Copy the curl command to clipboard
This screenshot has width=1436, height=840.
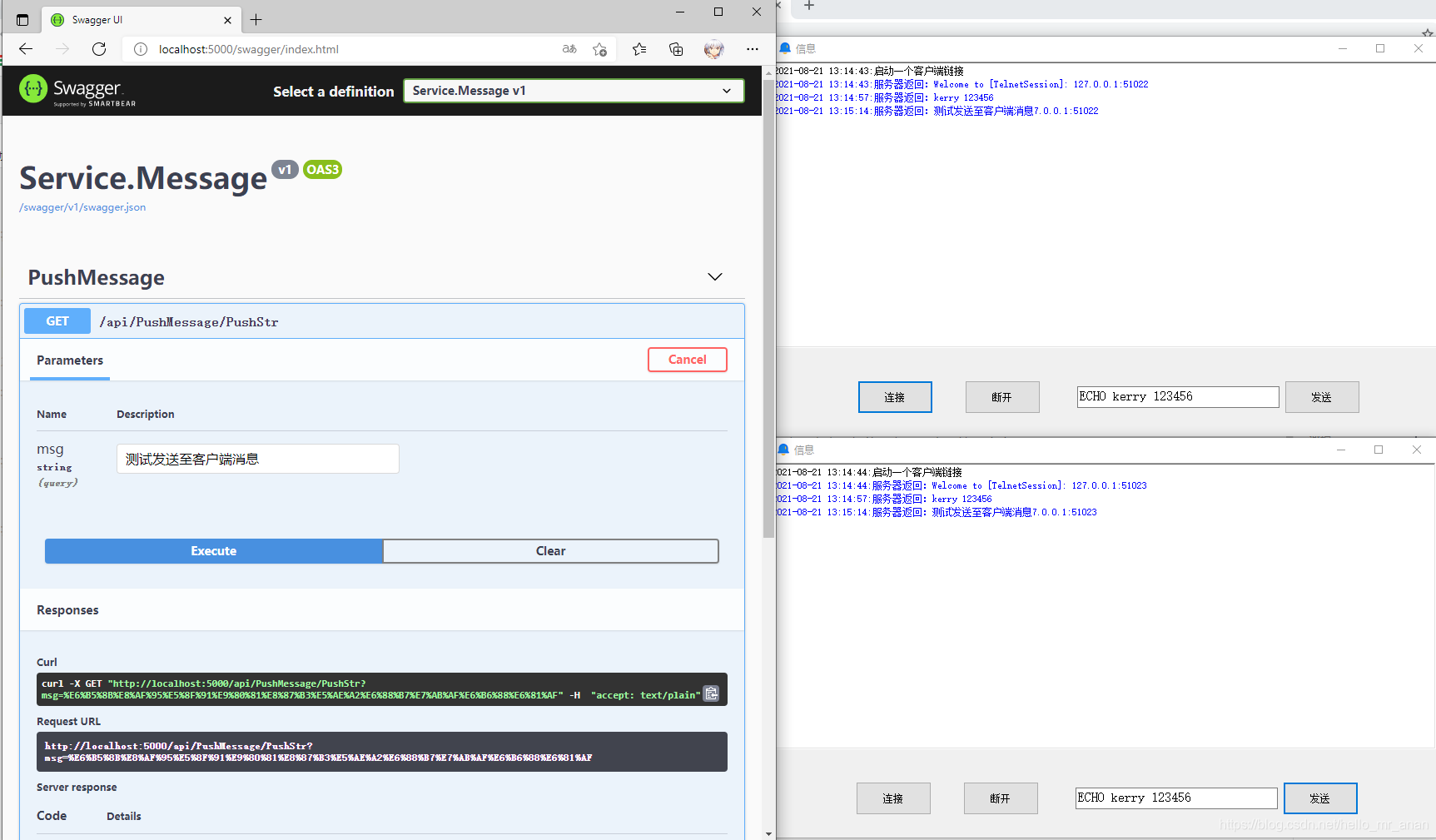click(x=712, y=693)
